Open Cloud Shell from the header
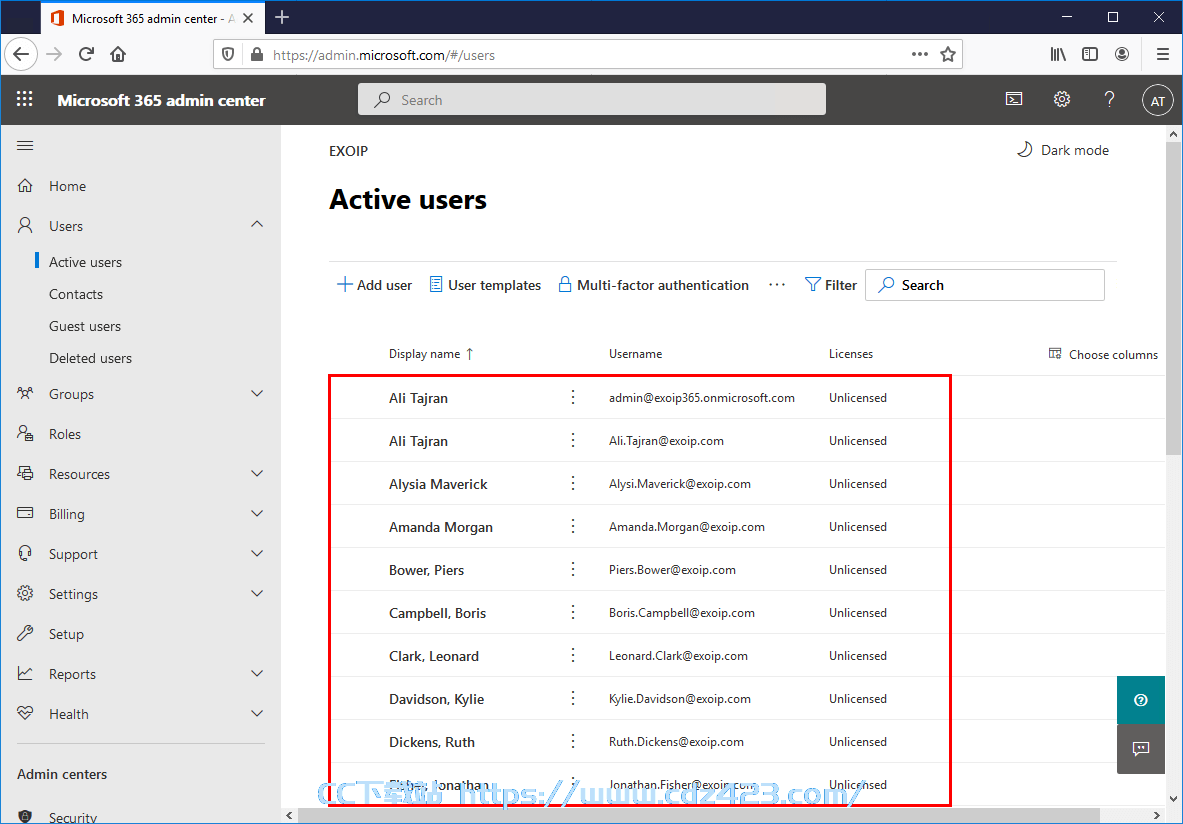This screenshot has height=824, width=1183. pyautogui.click(x=1014, y=100)
